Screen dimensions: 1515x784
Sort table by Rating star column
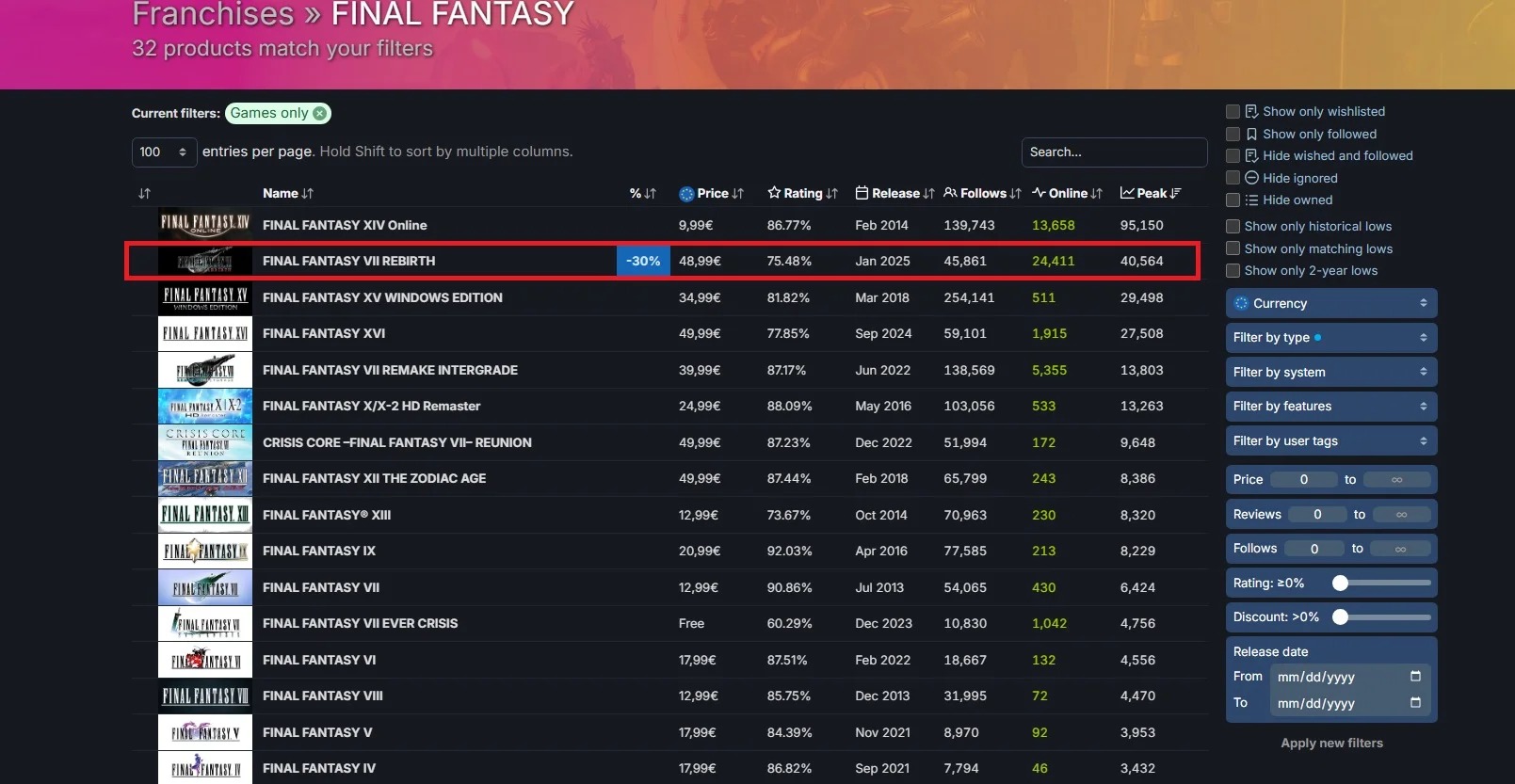802,193
